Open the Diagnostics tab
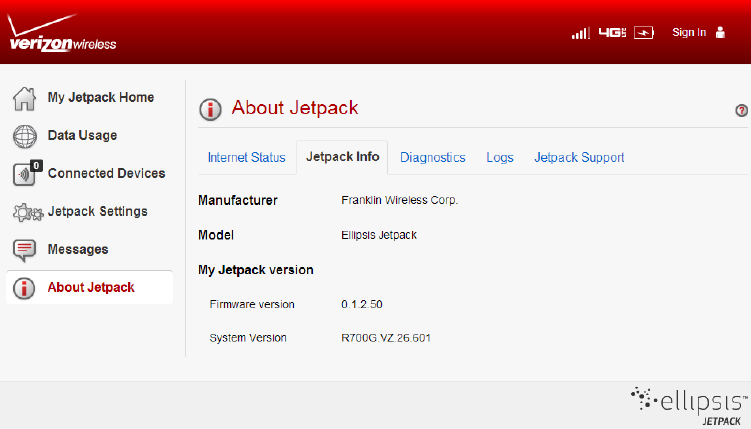Screen dimensions: 751x429 (x=432, y=158)
